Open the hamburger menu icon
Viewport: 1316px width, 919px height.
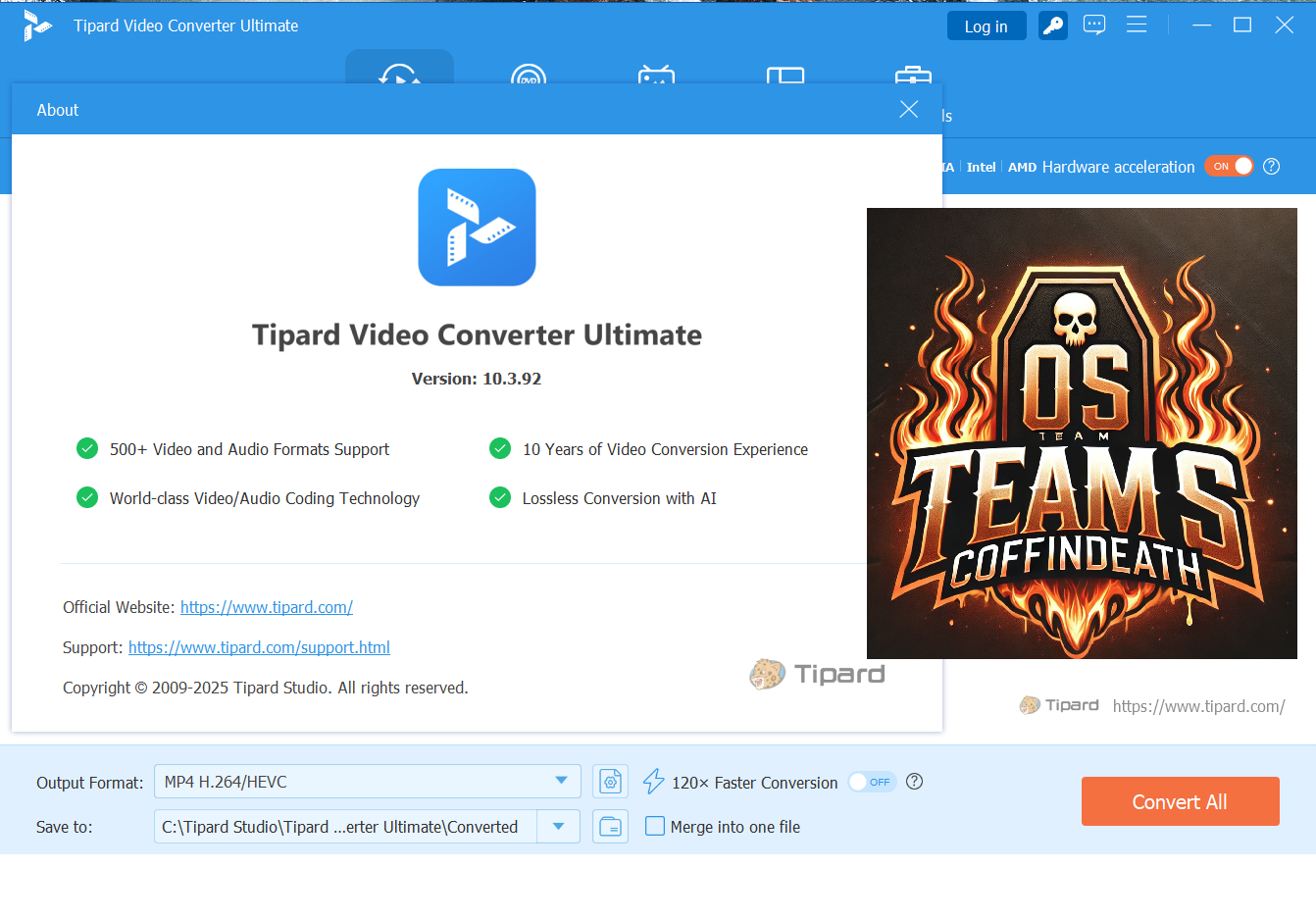(1137, 26)
